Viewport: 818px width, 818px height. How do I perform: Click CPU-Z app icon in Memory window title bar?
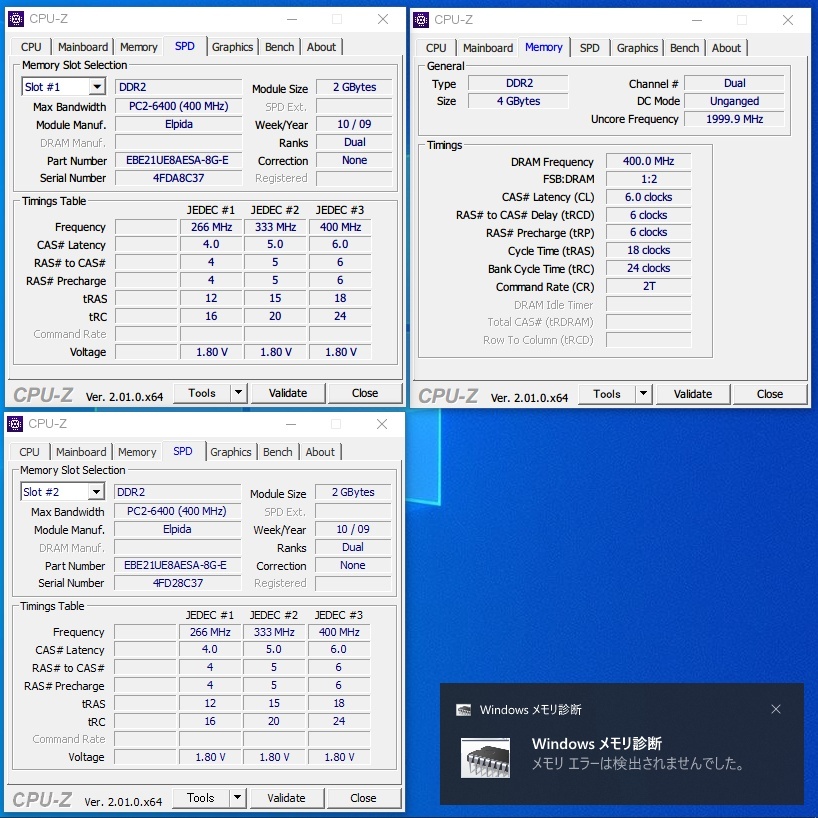(x=421, y=20)
